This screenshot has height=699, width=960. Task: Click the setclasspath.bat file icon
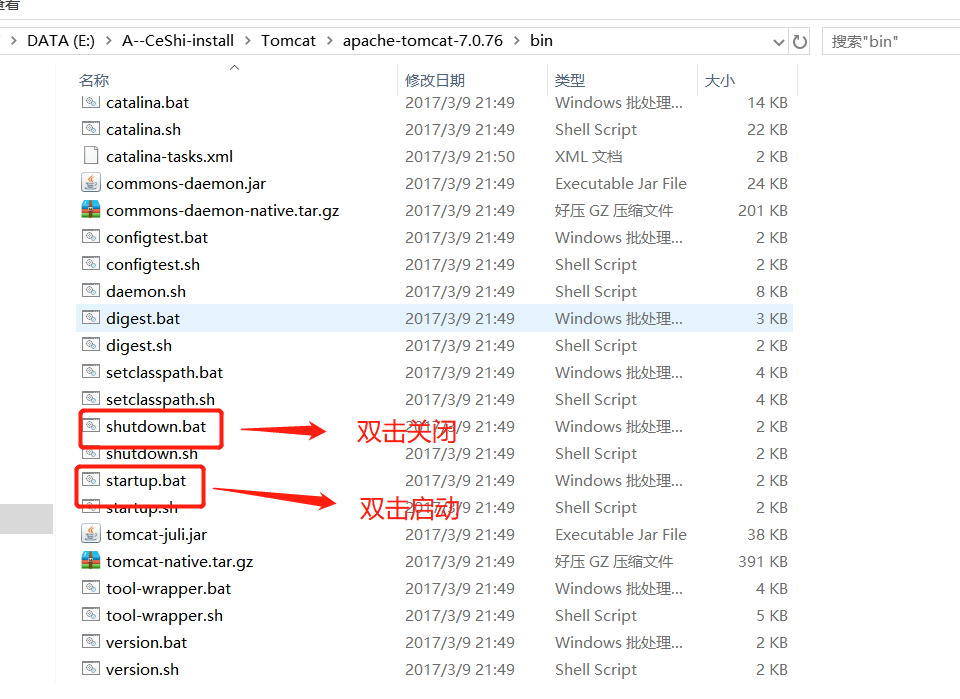click(x=91, y=372)
